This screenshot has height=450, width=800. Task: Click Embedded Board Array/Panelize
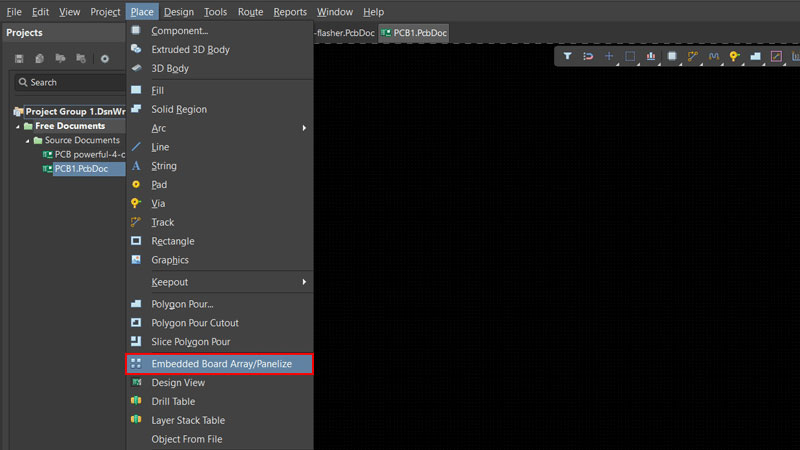coord(221,364)
